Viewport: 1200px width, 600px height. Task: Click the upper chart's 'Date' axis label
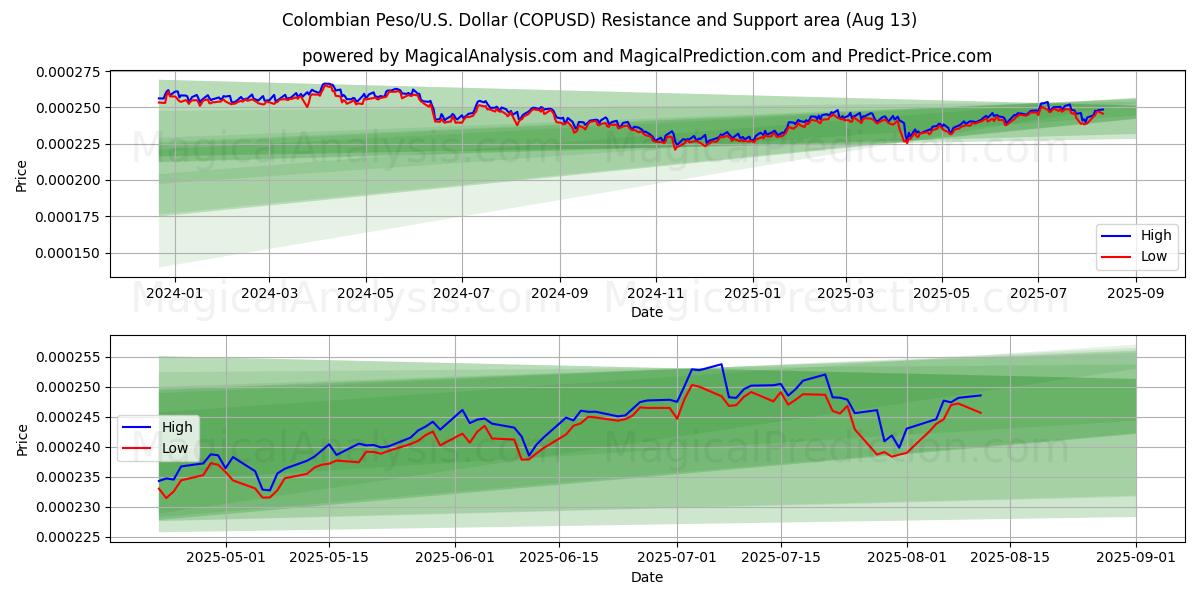647,312
